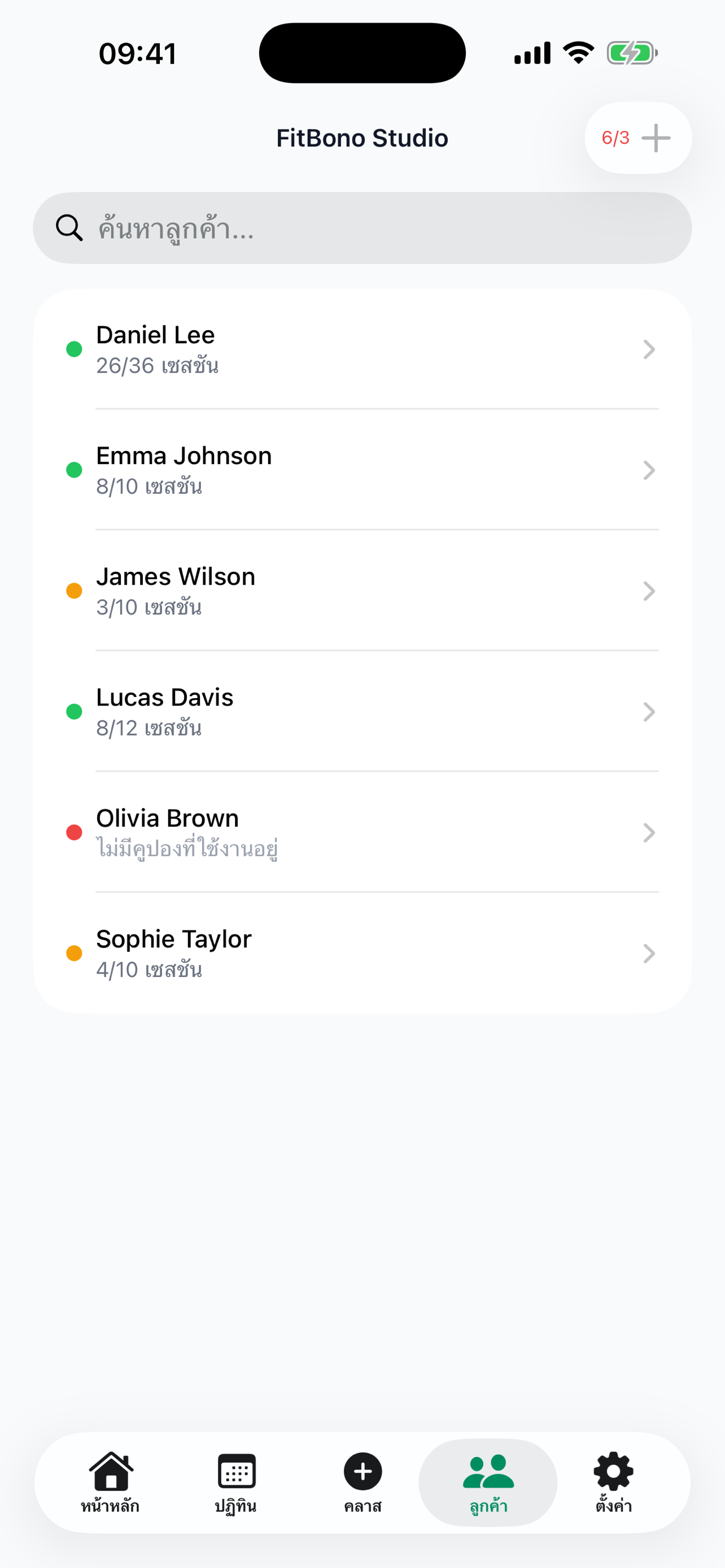Select the green people clients icon
Viewport: 725px width, 1568px height.
(x=488, y=1471)
